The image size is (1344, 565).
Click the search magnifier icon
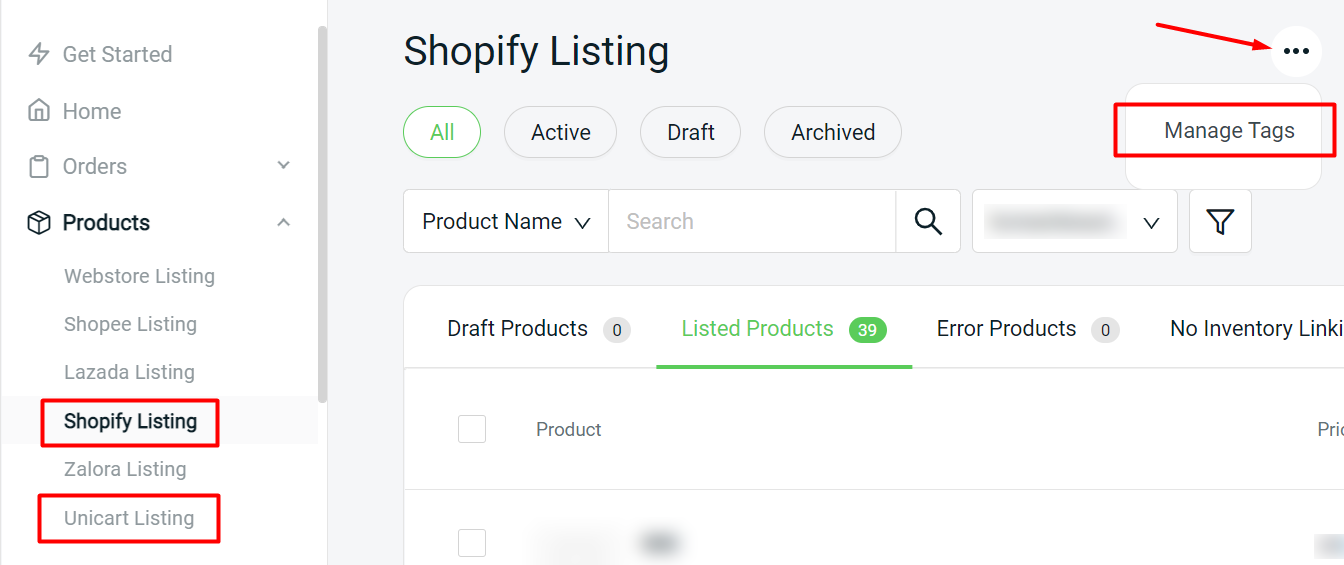(928, 221)
